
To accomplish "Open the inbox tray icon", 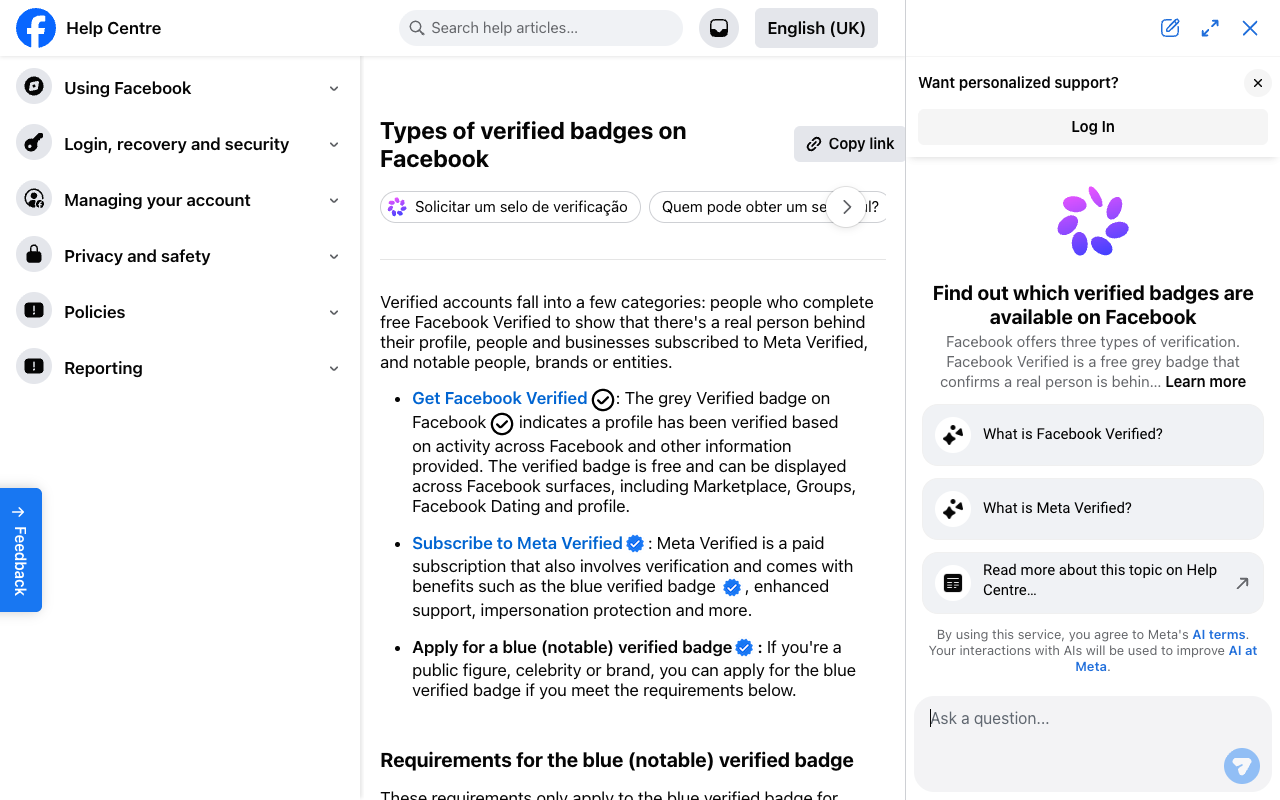I will (x=719, y=28).
